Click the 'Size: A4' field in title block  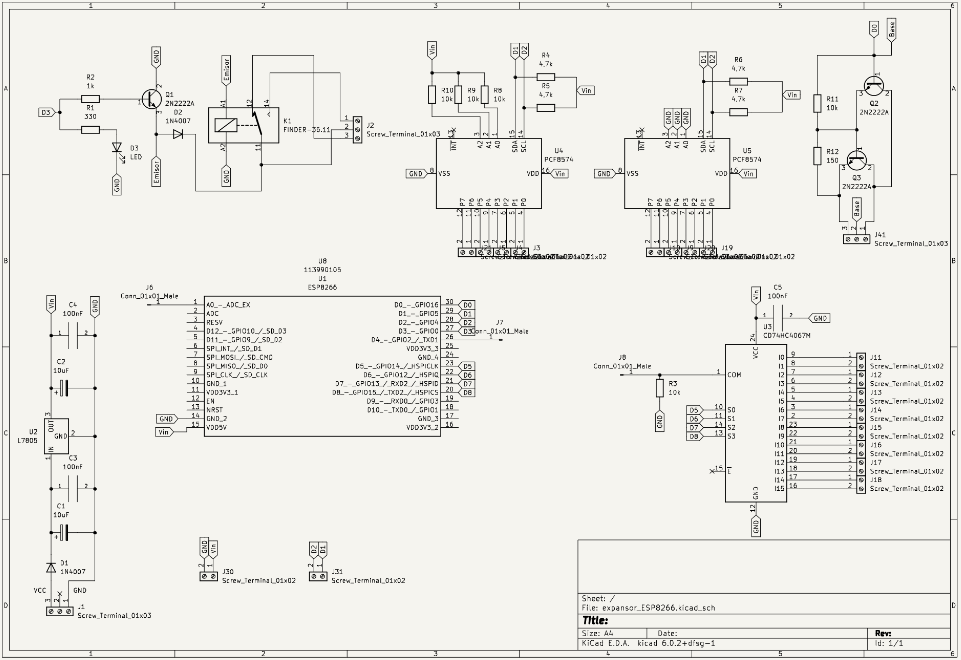point(597,633)
